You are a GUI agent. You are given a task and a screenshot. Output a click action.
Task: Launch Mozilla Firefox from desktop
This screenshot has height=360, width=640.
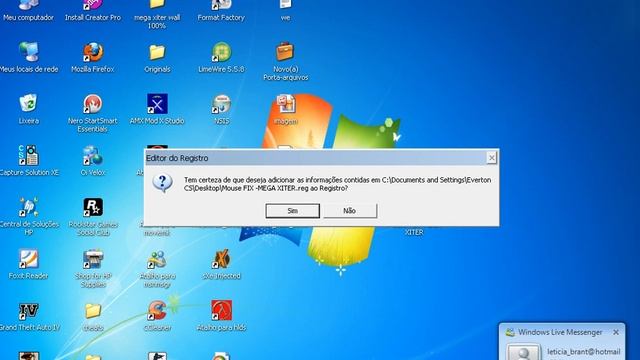93,57
